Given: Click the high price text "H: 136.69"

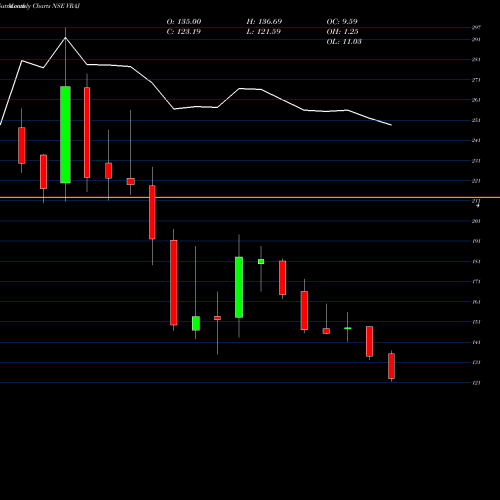Looking at the screenshot, I should coord(264,22).
